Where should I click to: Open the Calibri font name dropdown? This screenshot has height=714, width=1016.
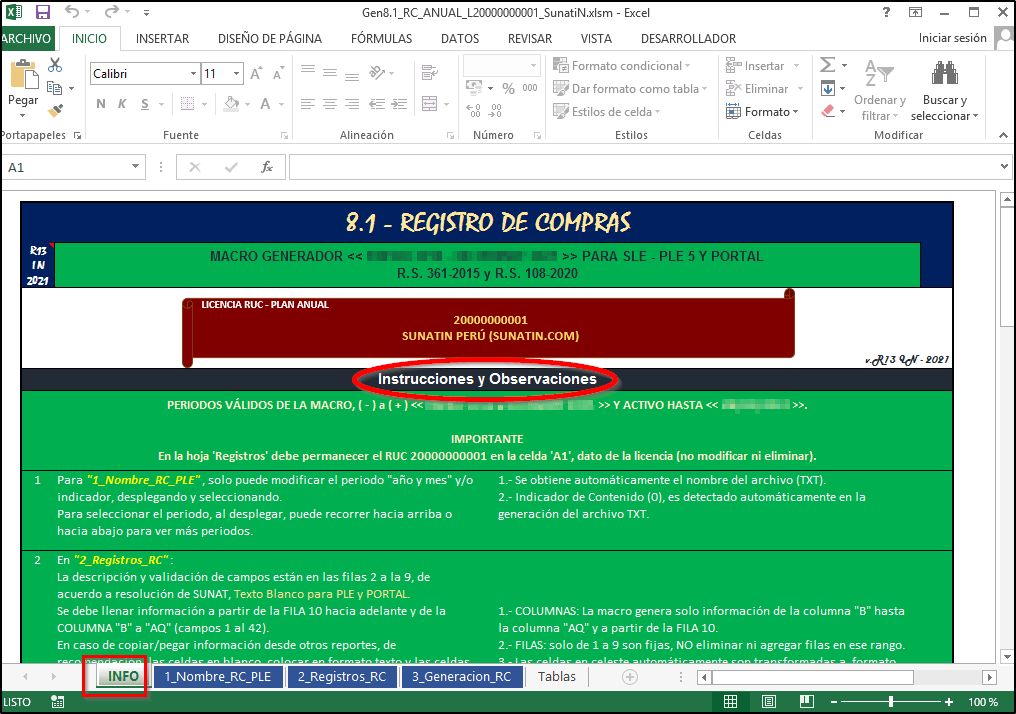[142, 74]
